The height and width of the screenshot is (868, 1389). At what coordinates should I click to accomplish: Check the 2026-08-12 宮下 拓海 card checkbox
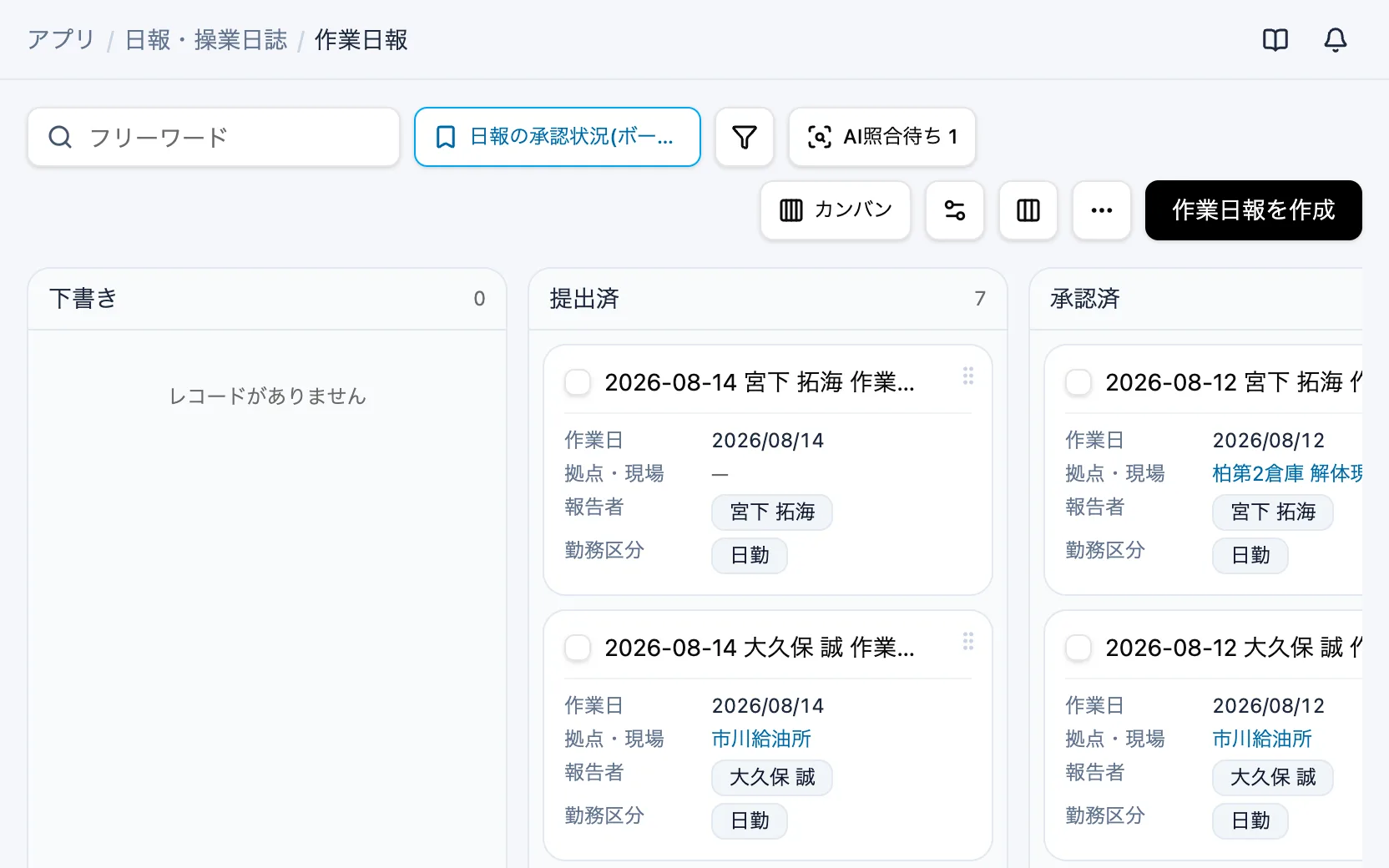(1078, 382)
